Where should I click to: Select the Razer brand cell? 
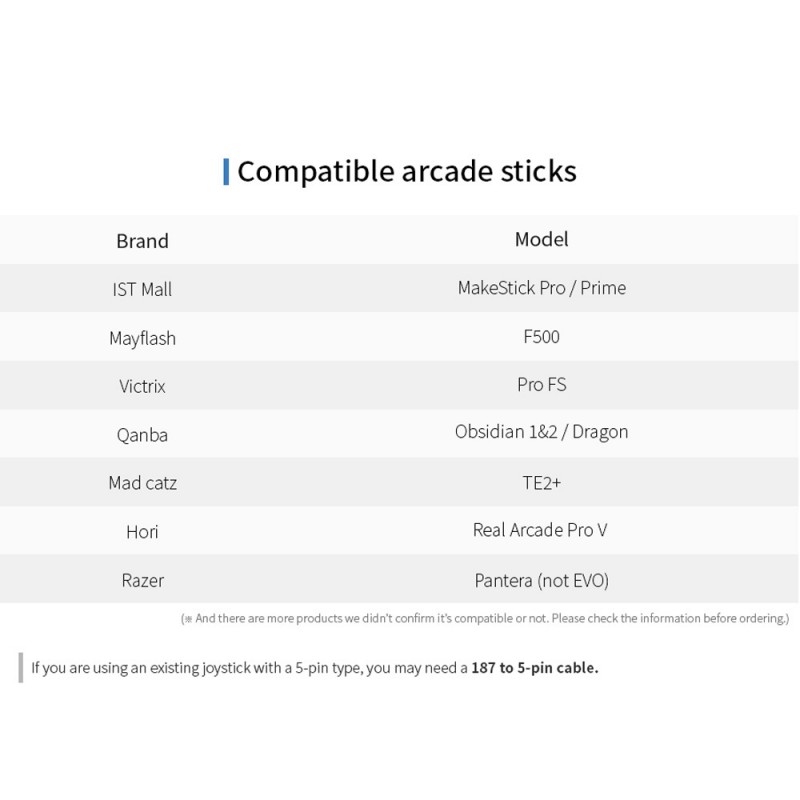click(142, 580)
